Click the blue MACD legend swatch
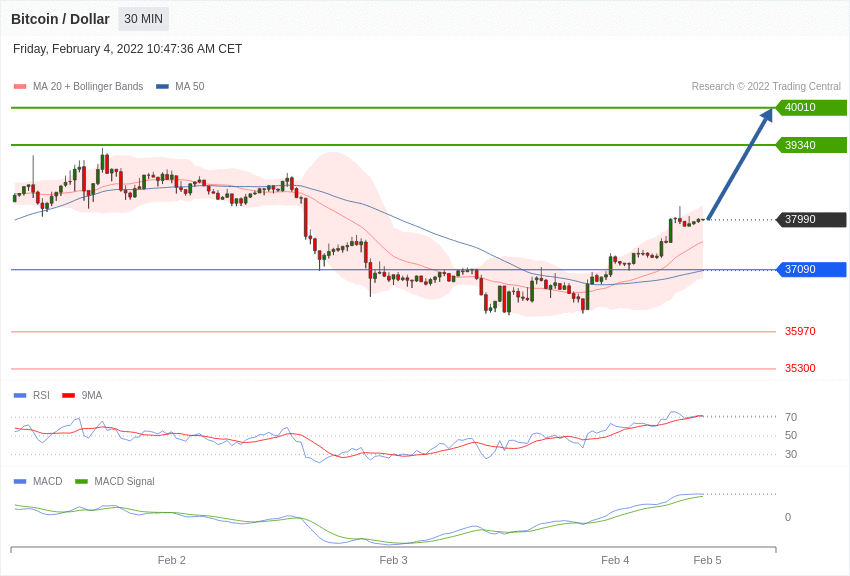 (x=20, y=481)
